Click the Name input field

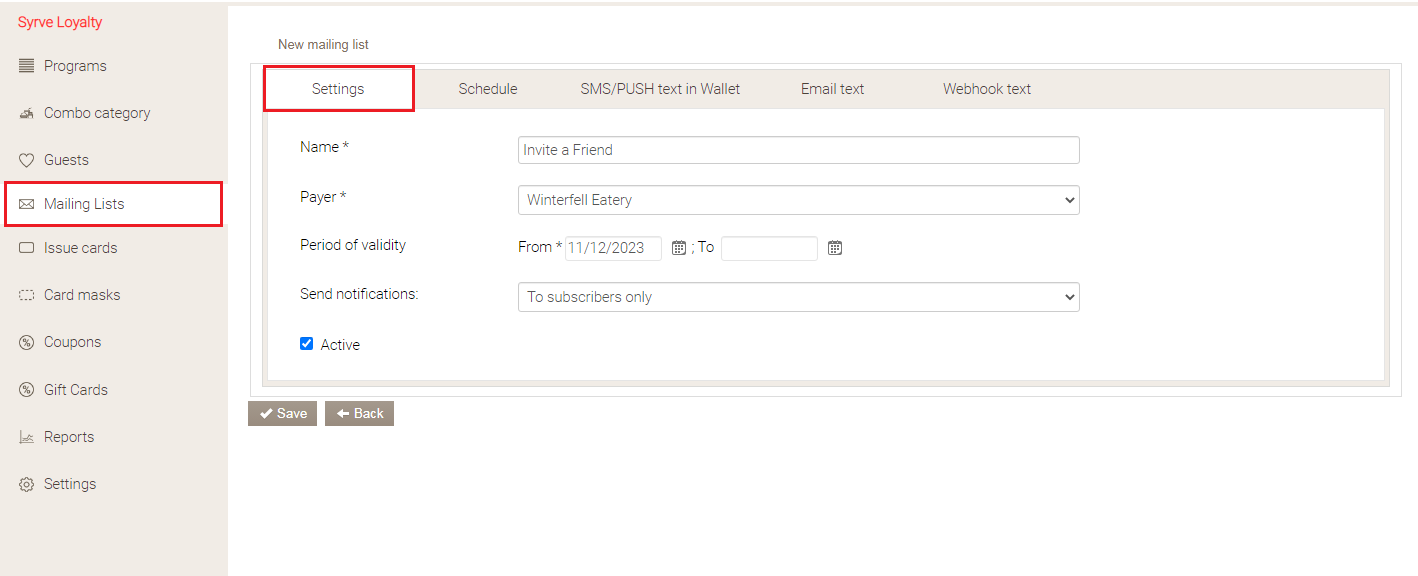[798, 150]
